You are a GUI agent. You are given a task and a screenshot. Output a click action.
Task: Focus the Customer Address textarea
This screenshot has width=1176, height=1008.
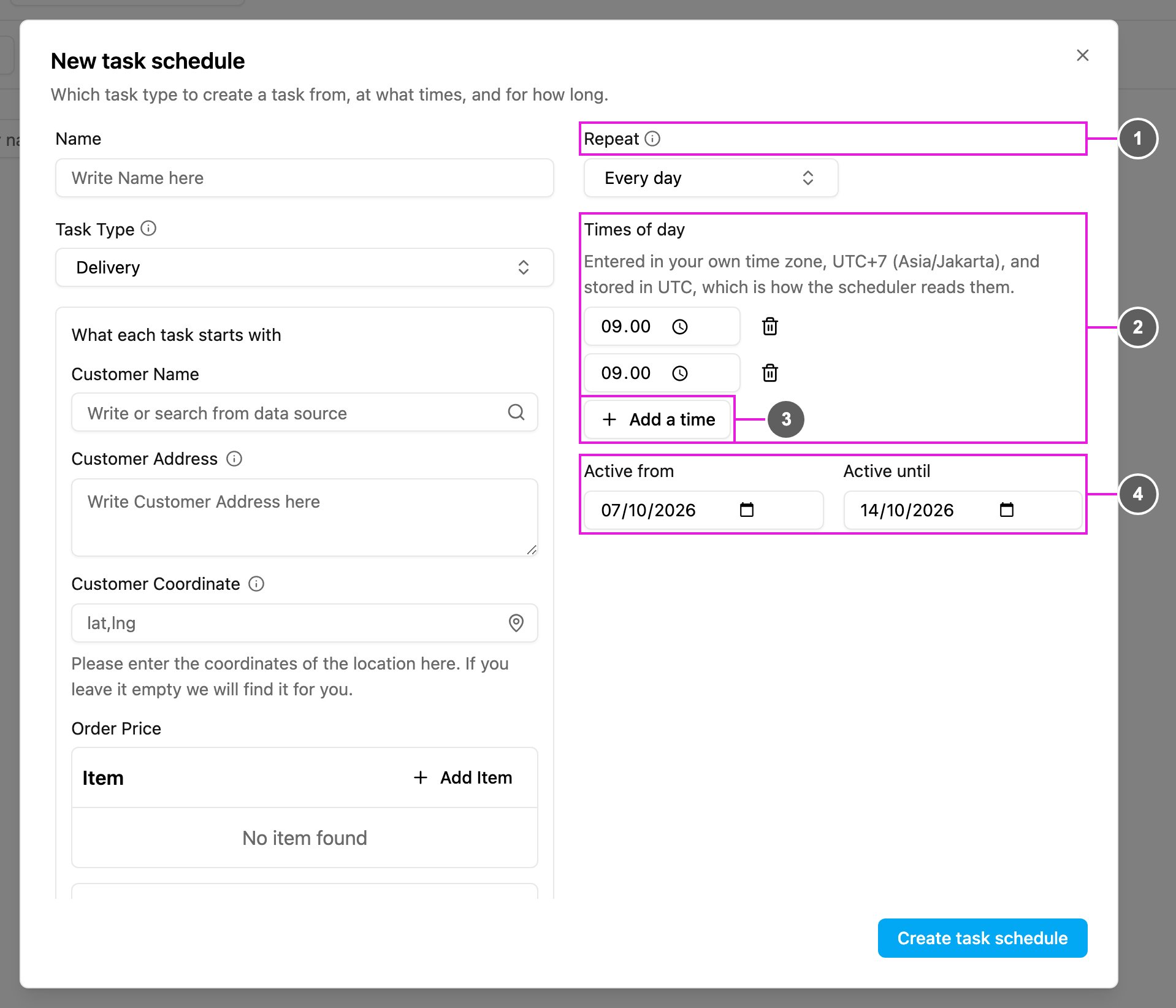[305, 517]
